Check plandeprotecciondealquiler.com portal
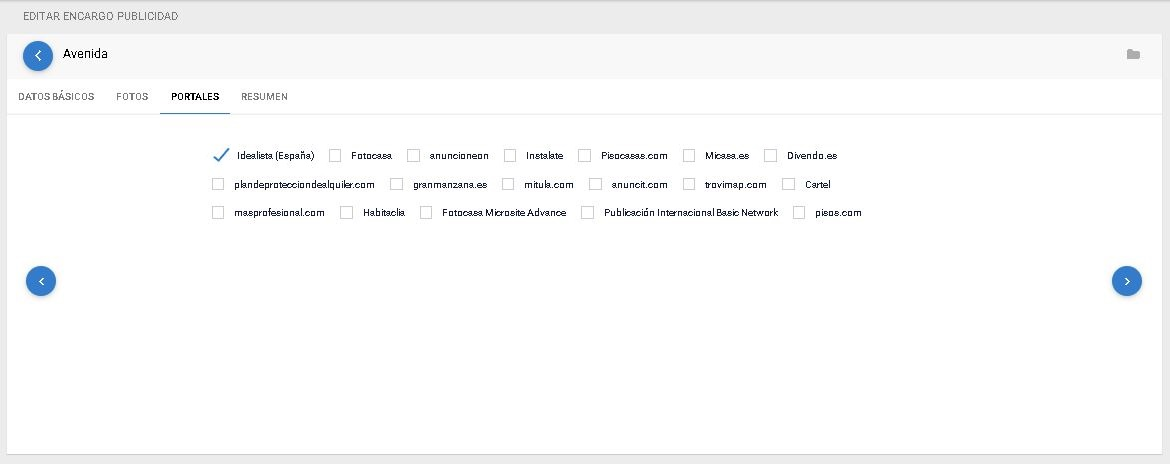Screen dimensions: 1170x464 218,184
